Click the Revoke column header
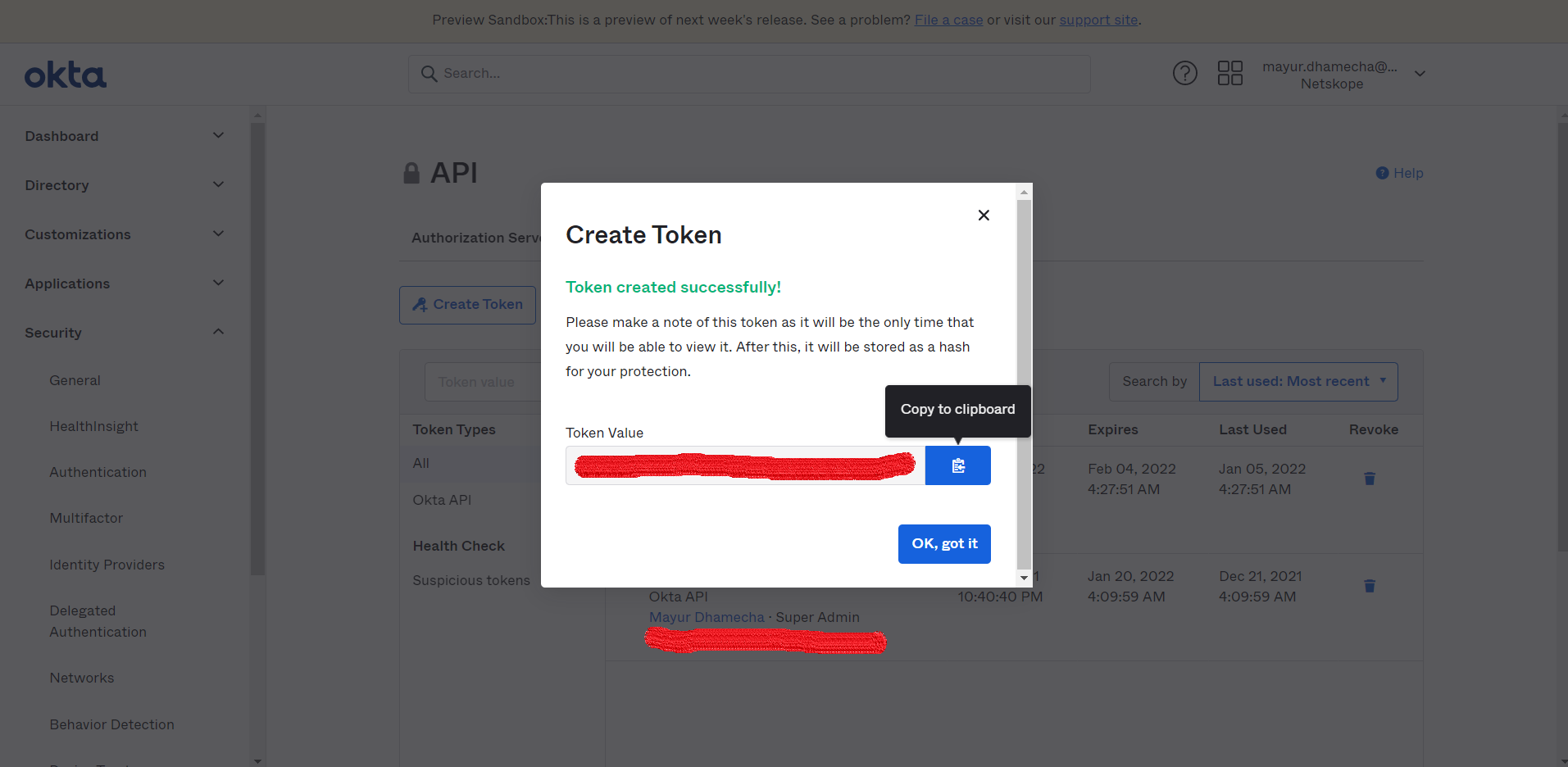The image size is (1568, 767). [1374, 429]
